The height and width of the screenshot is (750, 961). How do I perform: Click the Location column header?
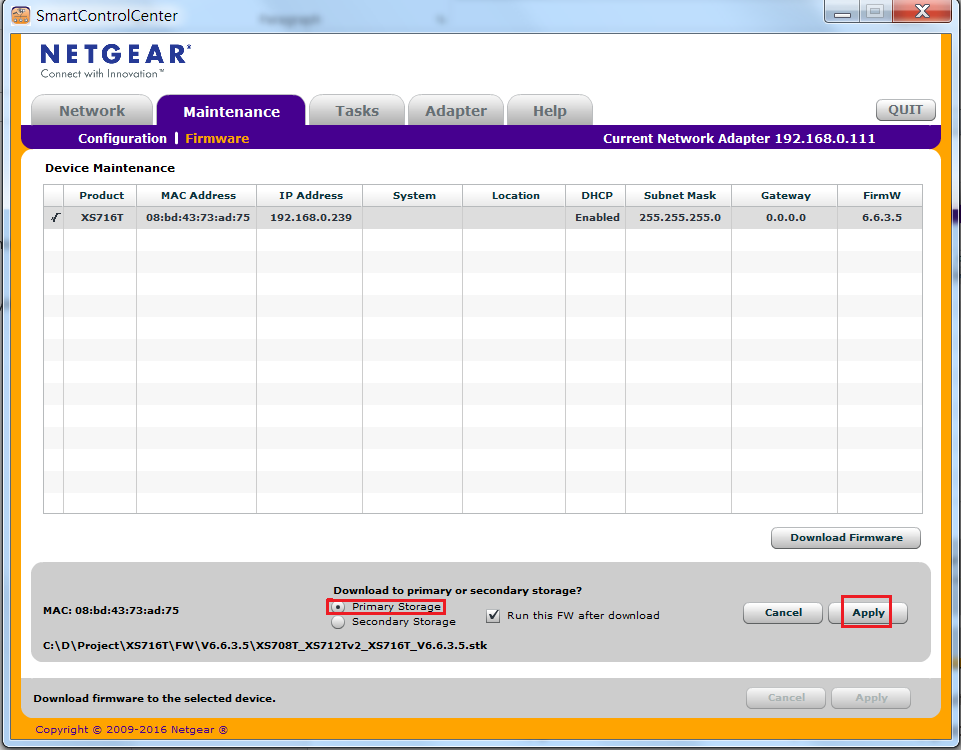pos(515,195)
